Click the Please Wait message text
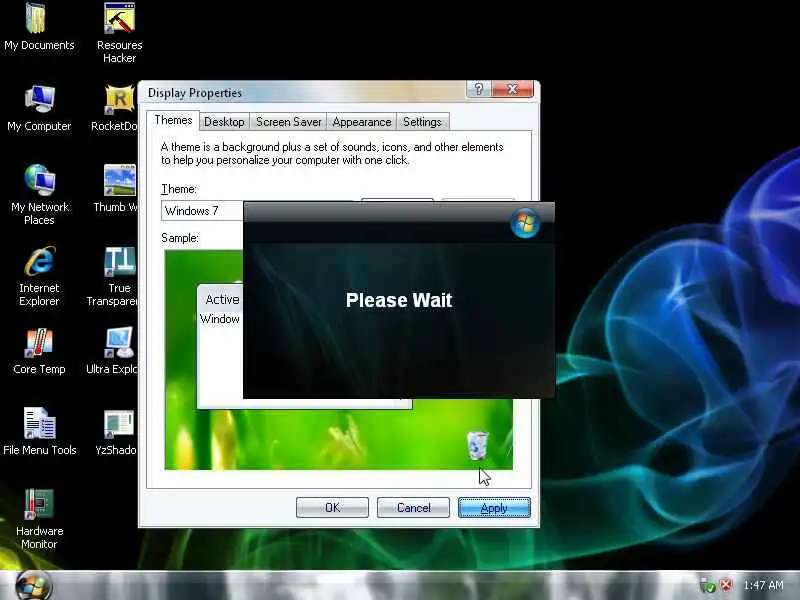 tap(399, 300)
